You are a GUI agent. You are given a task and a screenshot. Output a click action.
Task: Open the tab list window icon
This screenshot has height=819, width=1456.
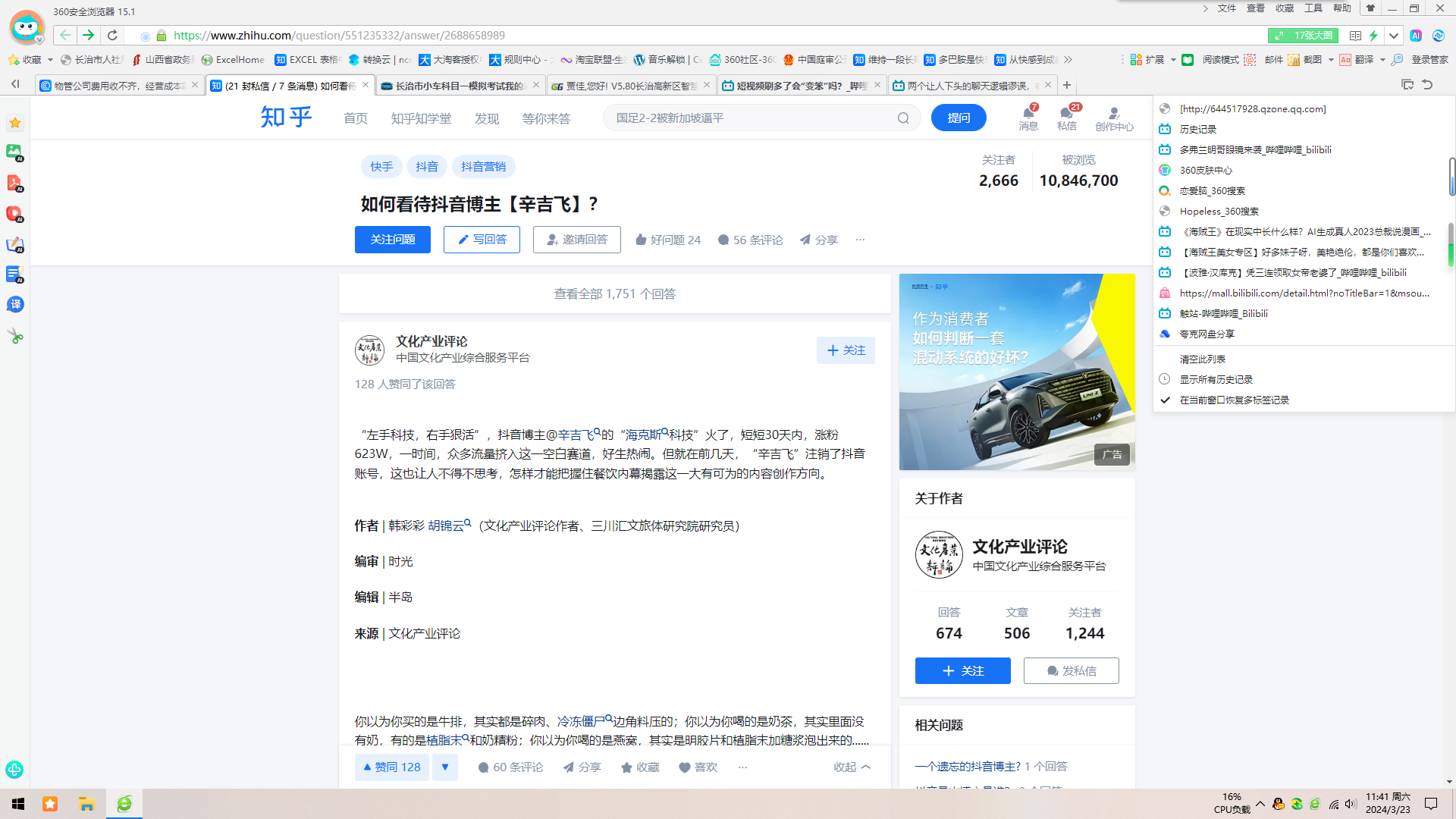pyautogui.click(x=1407, y=85)
